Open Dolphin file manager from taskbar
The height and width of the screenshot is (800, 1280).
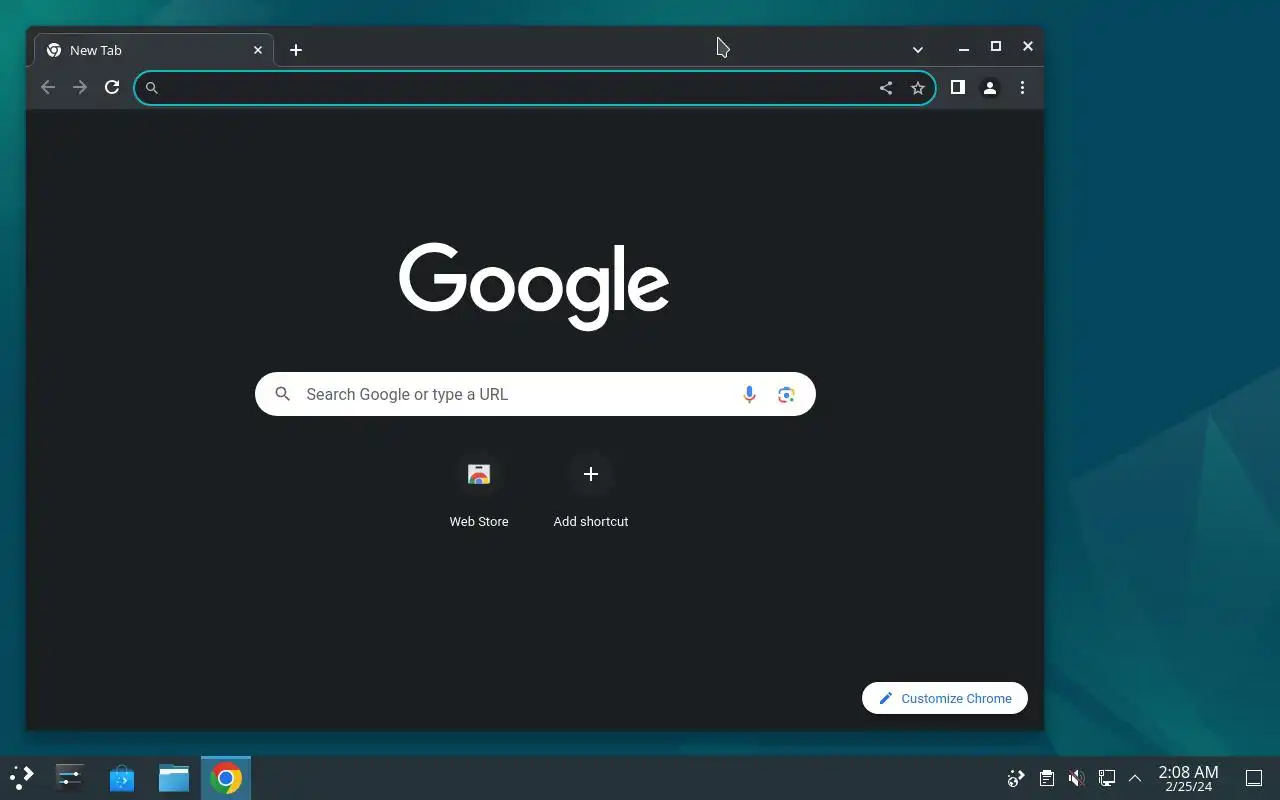(x=174, y=777)
